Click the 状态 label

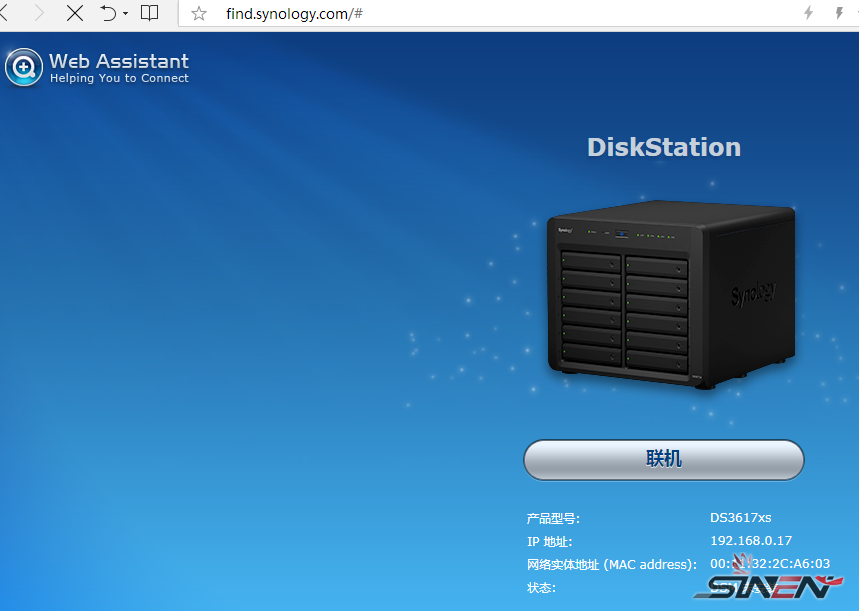(541, 587)
